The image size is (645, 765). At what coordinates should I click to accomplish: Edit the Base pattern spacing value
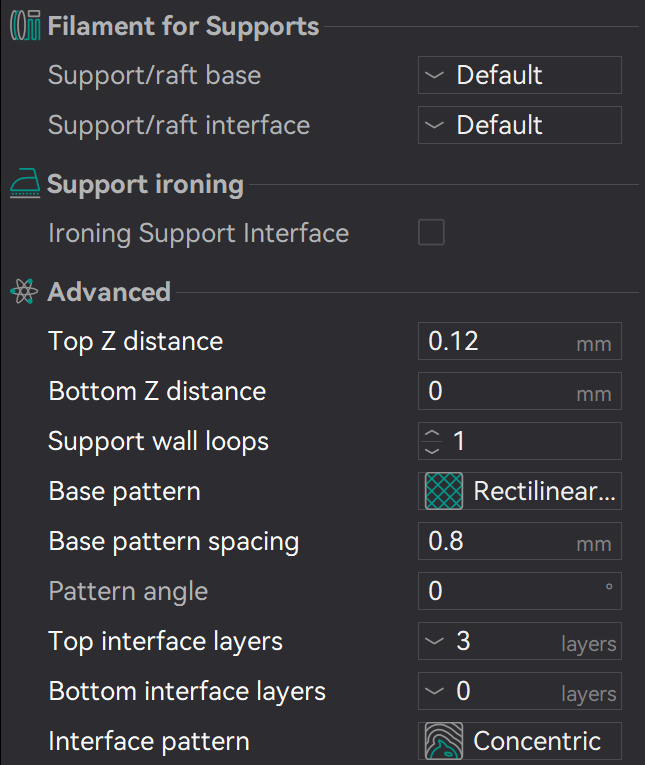495,541
